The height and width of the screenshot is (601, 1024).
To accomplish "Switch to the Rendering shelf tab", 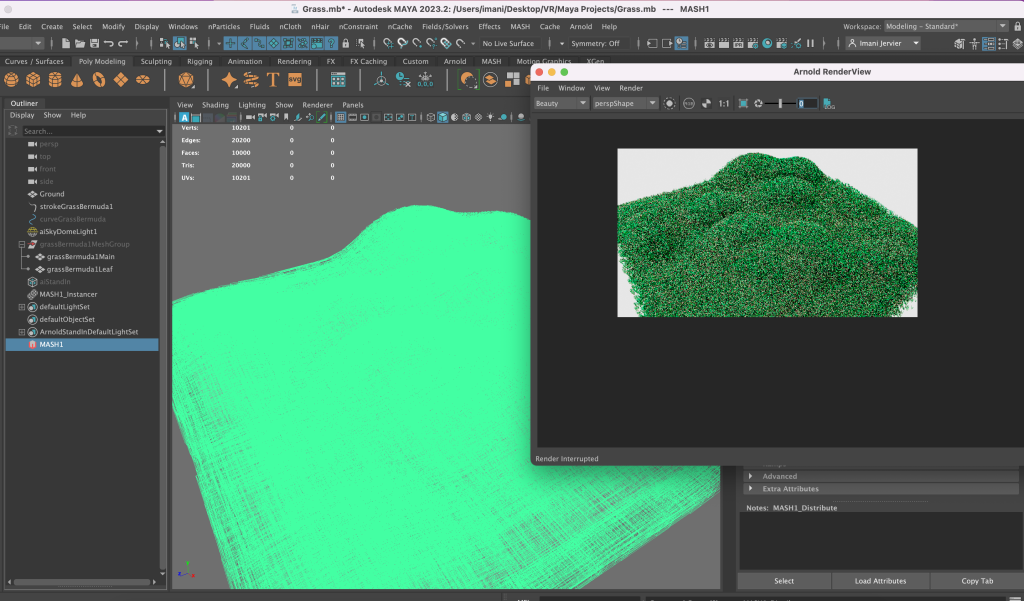I will [294, 61].
